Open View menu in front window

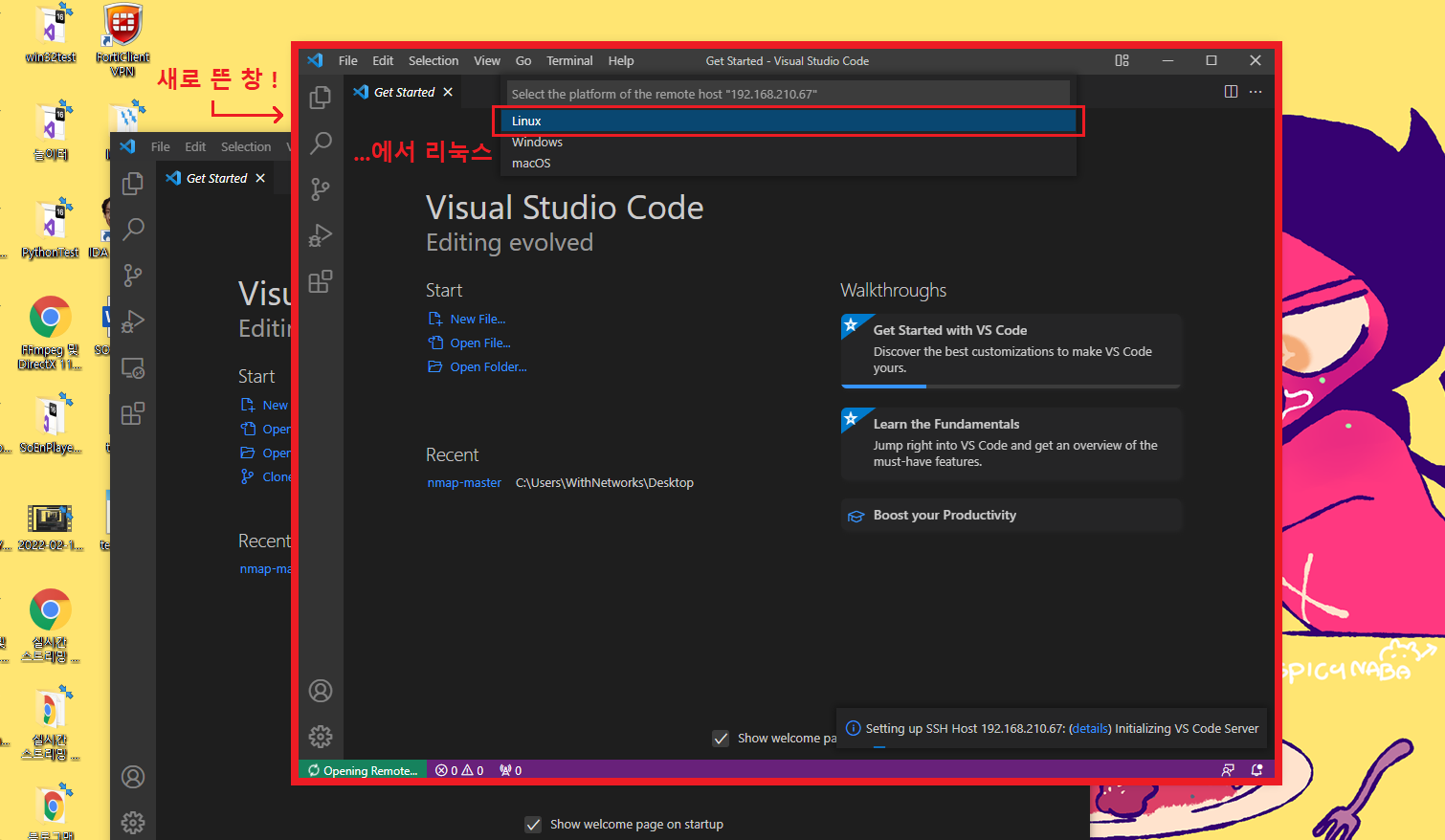[487, 60]
